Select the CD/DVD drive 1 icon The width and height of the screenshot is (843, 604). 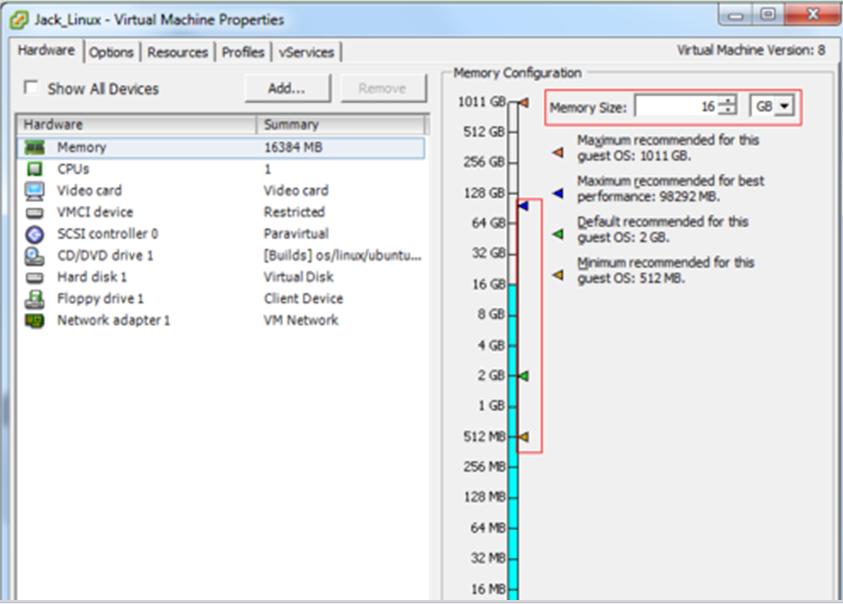(x=34, y=256)
